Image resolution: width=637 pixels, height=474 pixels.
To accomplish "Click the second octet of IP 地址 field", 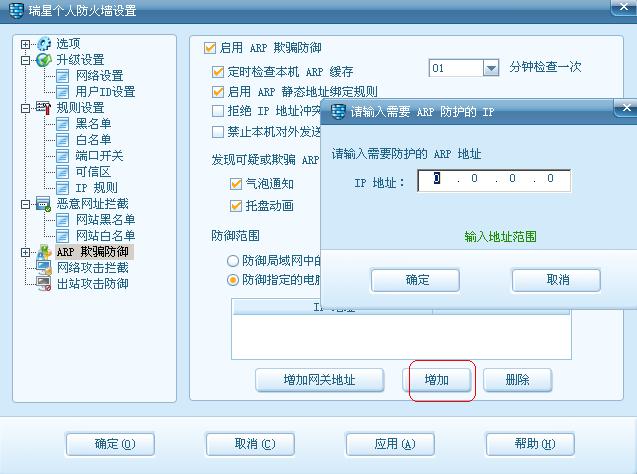I will (x=474, y=179).
